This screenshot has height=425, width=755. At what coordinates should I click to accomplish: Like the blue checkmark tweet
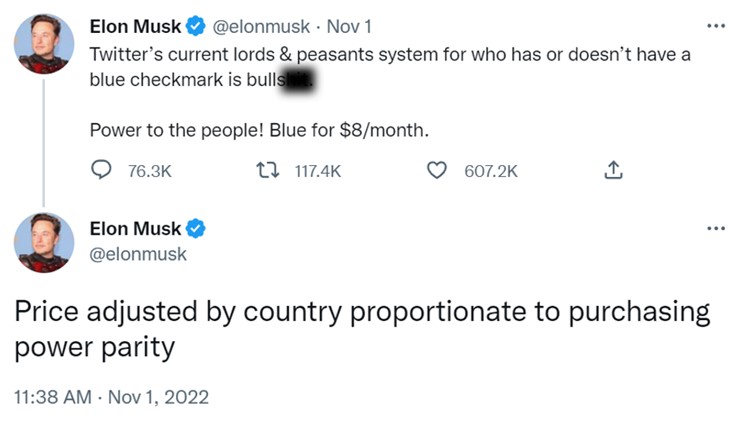pos(437,172)
